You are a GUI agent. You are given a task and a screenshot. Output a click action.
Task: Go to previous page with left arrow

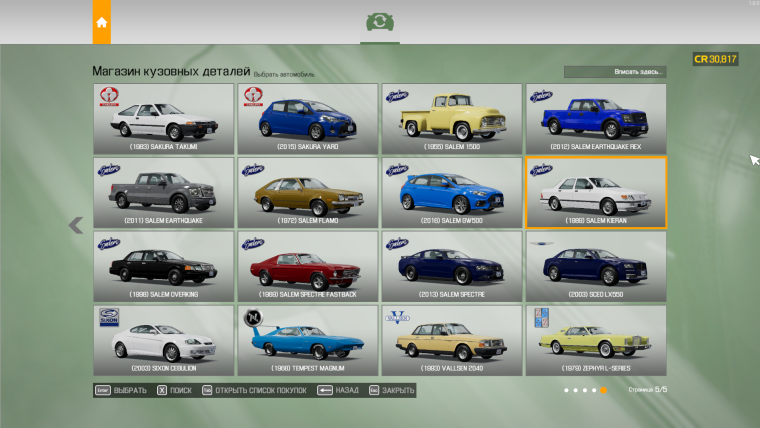pos(75,225)
